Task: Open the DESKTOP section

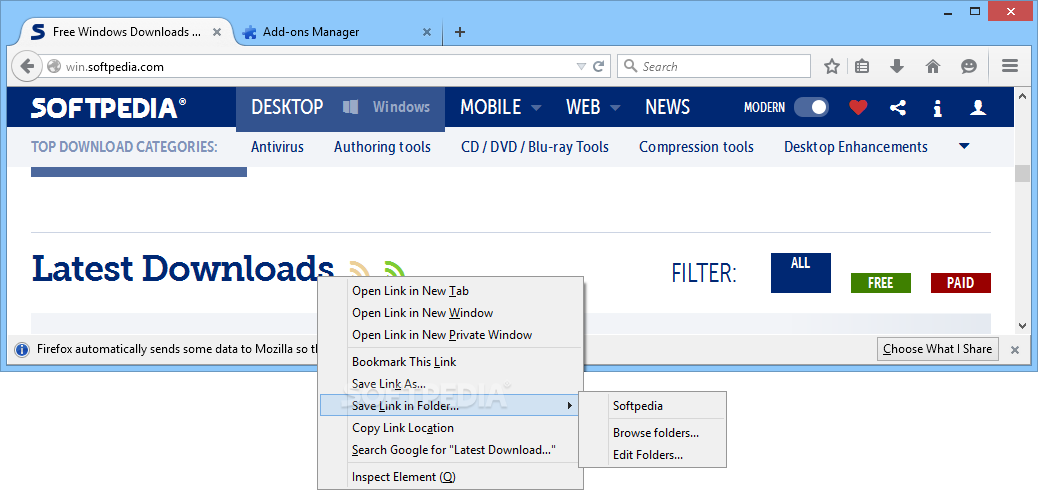Action: point(287,107)
